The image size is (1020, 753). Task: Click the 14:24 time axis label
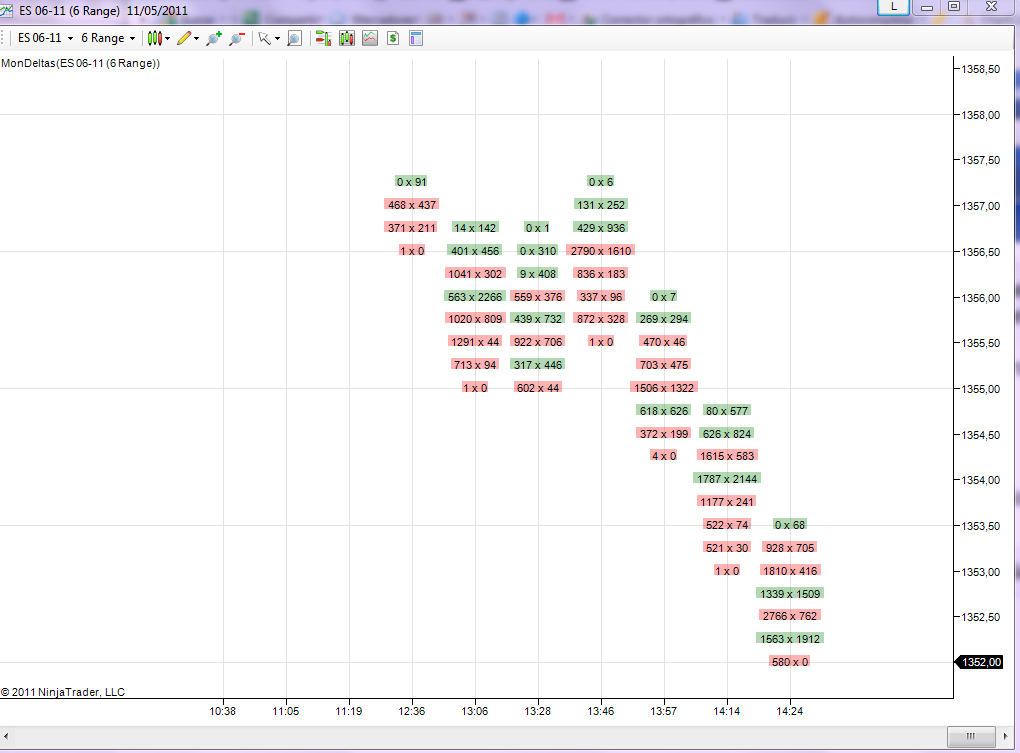(790, 711)
